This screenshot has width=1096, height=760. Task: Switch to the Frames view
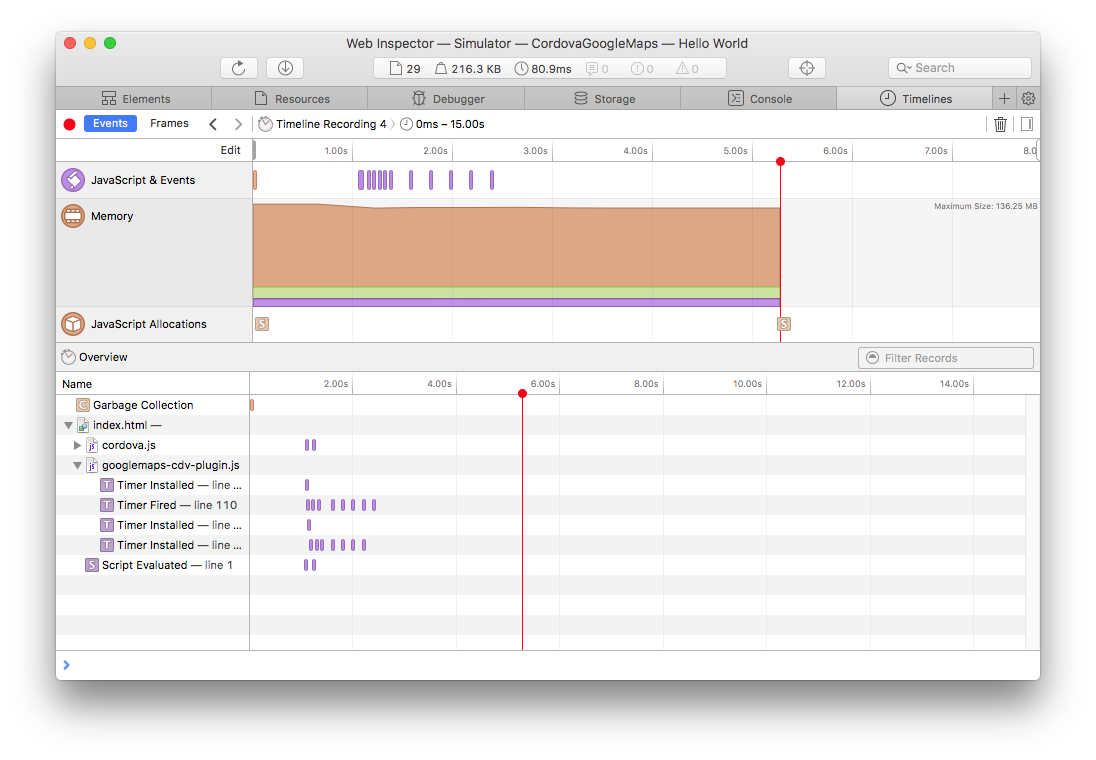click(x=169, y=123)
